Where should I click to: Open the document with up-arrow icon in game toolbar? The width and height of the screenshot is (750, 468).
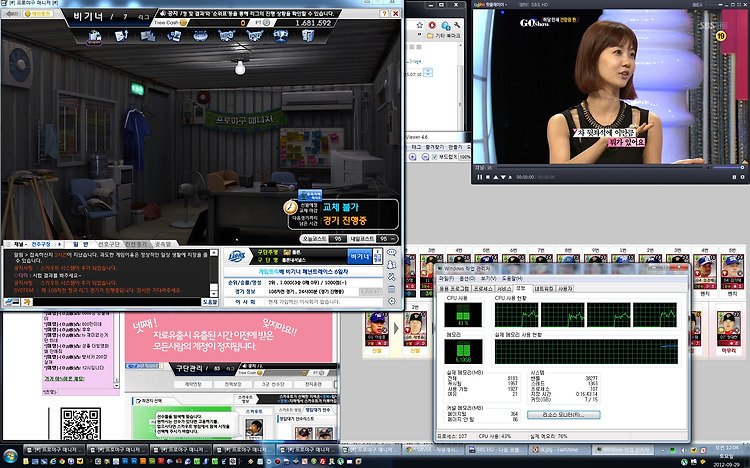coord(121,35)
